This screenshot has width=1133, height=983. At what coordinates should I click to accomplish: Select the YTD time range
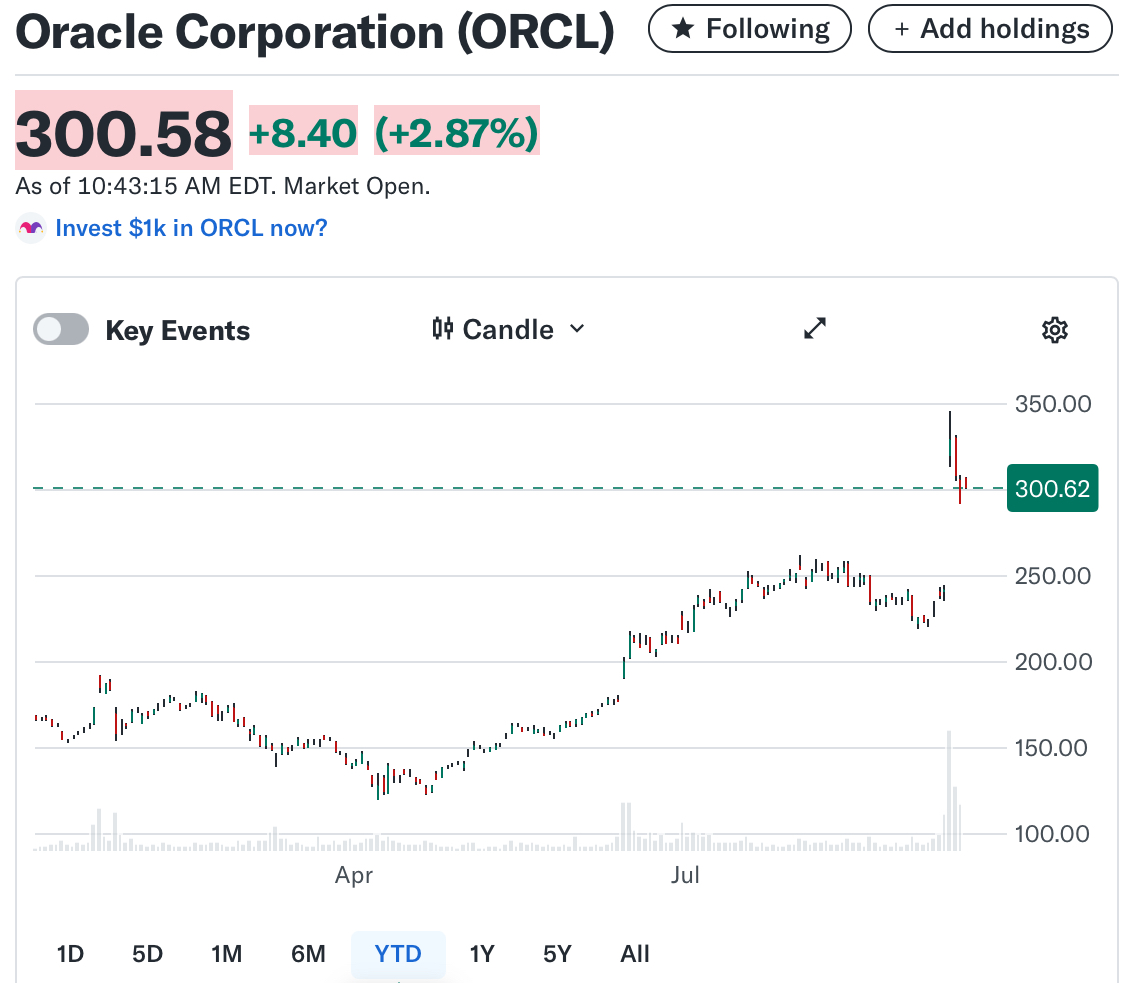point(398,954)
